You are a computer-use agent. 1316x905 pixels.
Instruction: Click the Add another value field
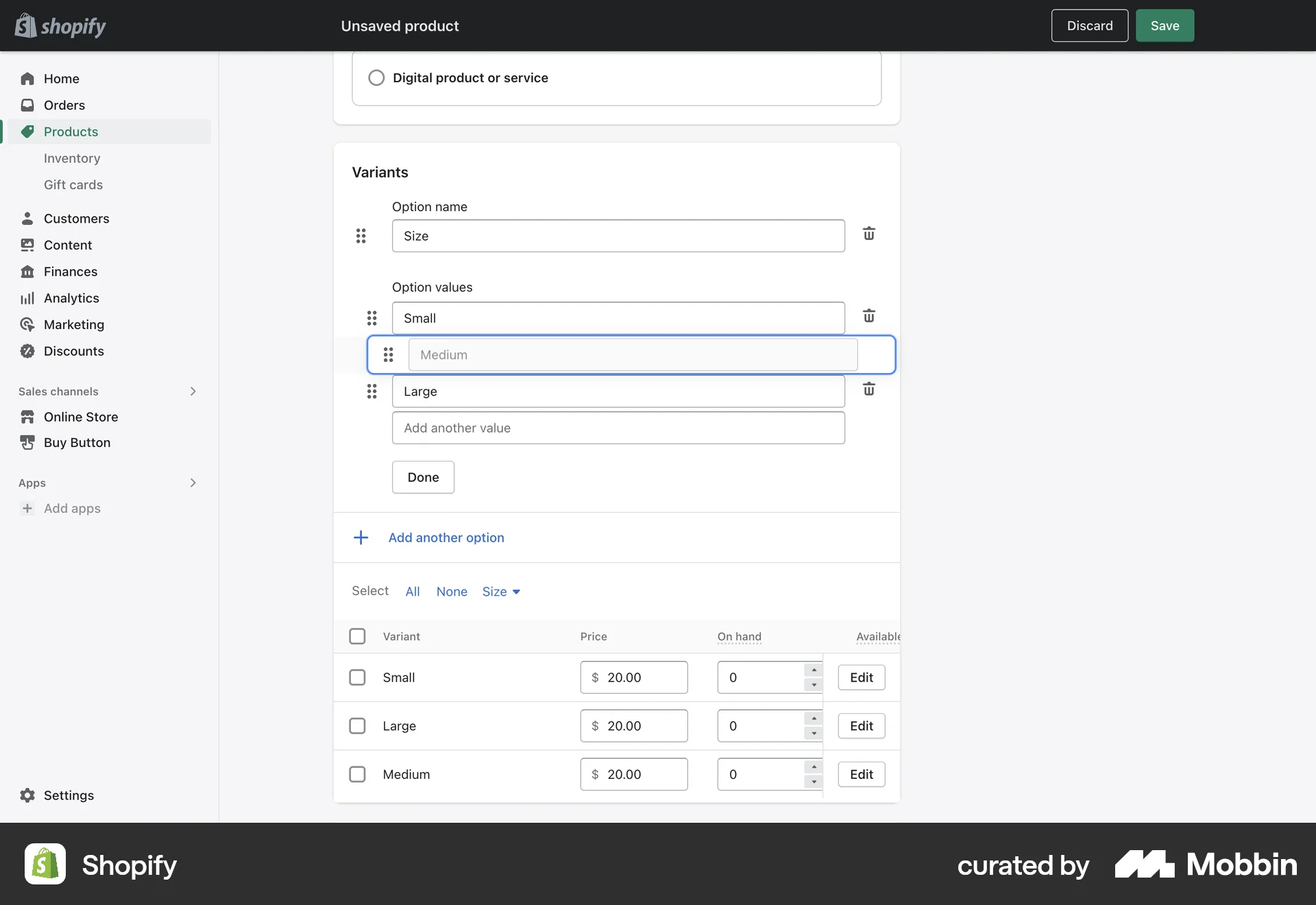click(x=618, y=428)
